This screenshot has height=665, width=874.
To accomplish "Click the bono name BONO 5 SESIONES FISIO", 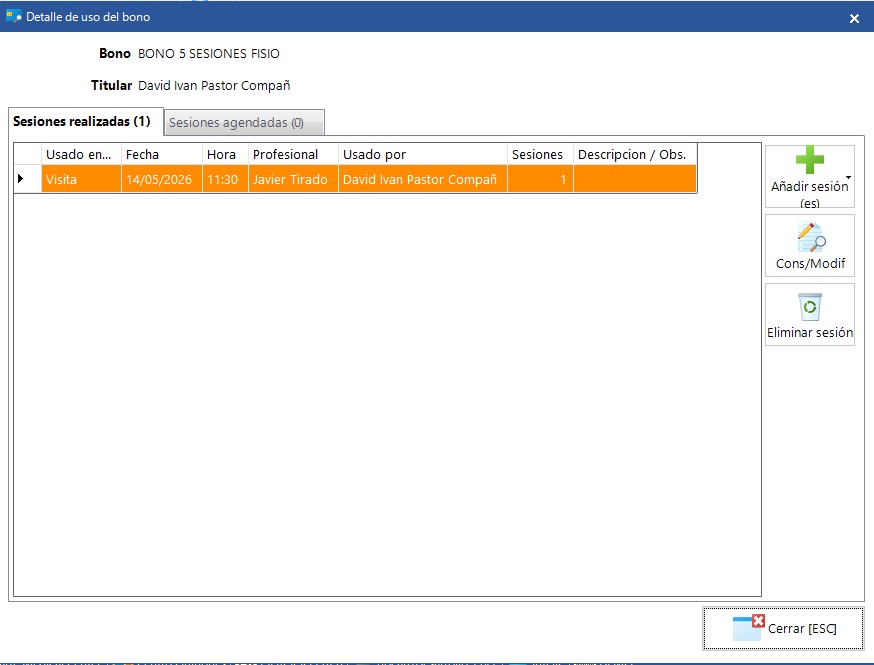I will click(209, 54).
